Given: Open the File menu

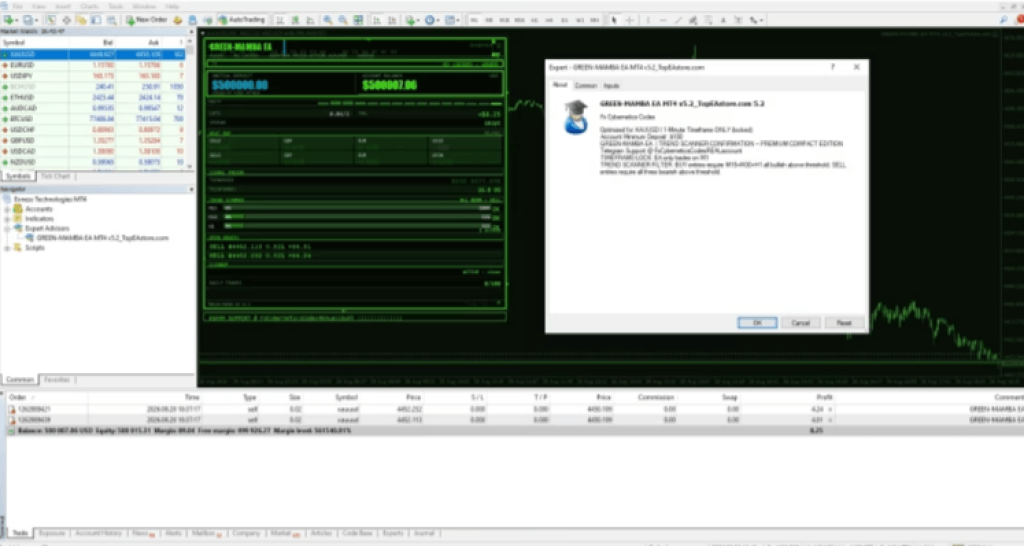Looking at the screenshot, I should pyautogui.click(x=18, y=7).
